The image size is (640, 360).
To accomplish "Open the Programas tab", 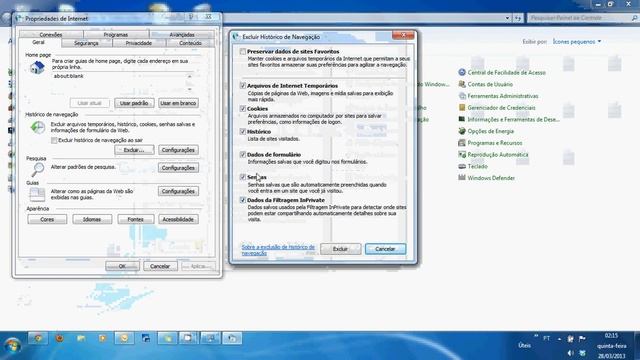I will point(116,35).
